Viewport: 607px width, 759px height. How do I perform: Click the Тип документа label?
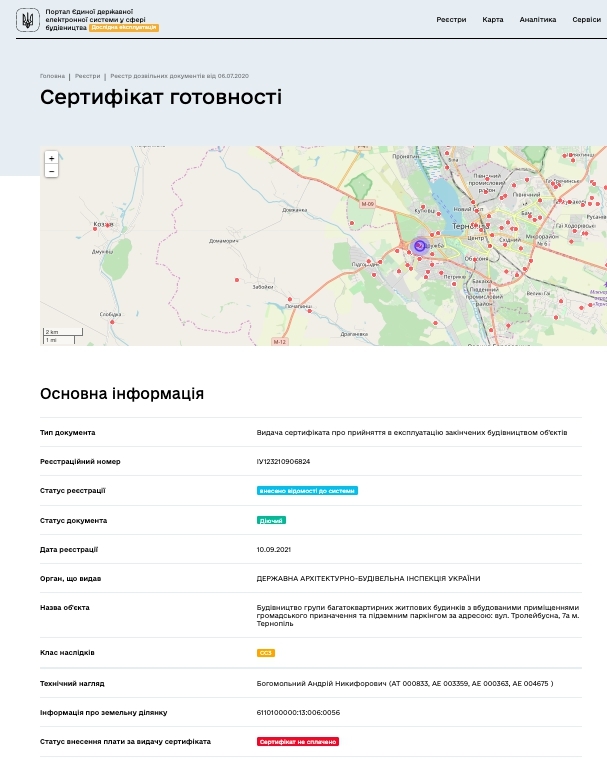[67, 432]
